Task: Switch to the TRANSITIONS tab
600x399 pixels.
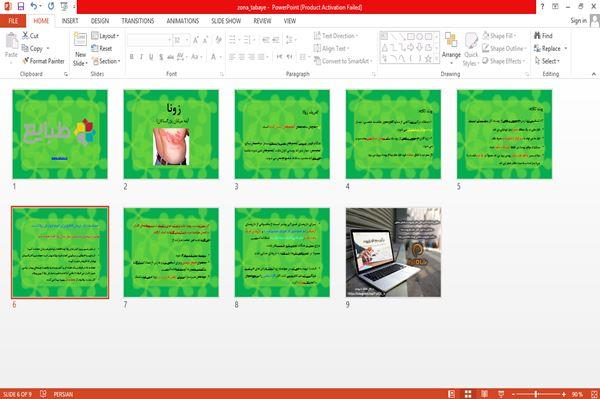Action: [138, 21]
